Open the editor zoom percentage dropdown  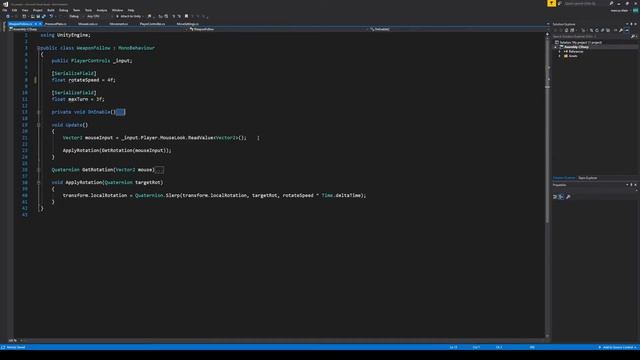(x=13, y=340)
